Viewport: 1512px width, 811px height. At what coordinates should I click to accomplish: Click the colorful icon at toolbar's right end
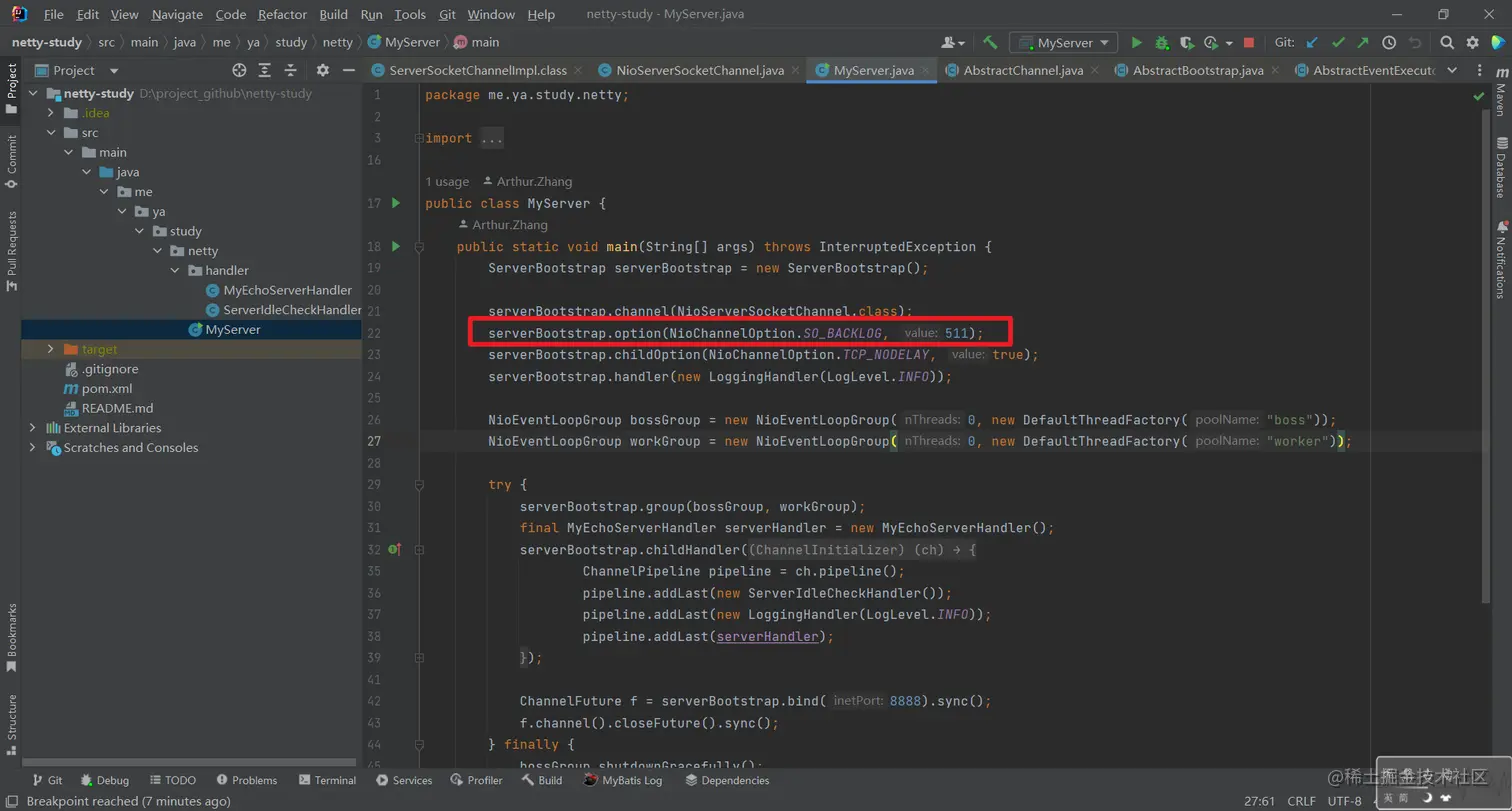(1497, 43)
